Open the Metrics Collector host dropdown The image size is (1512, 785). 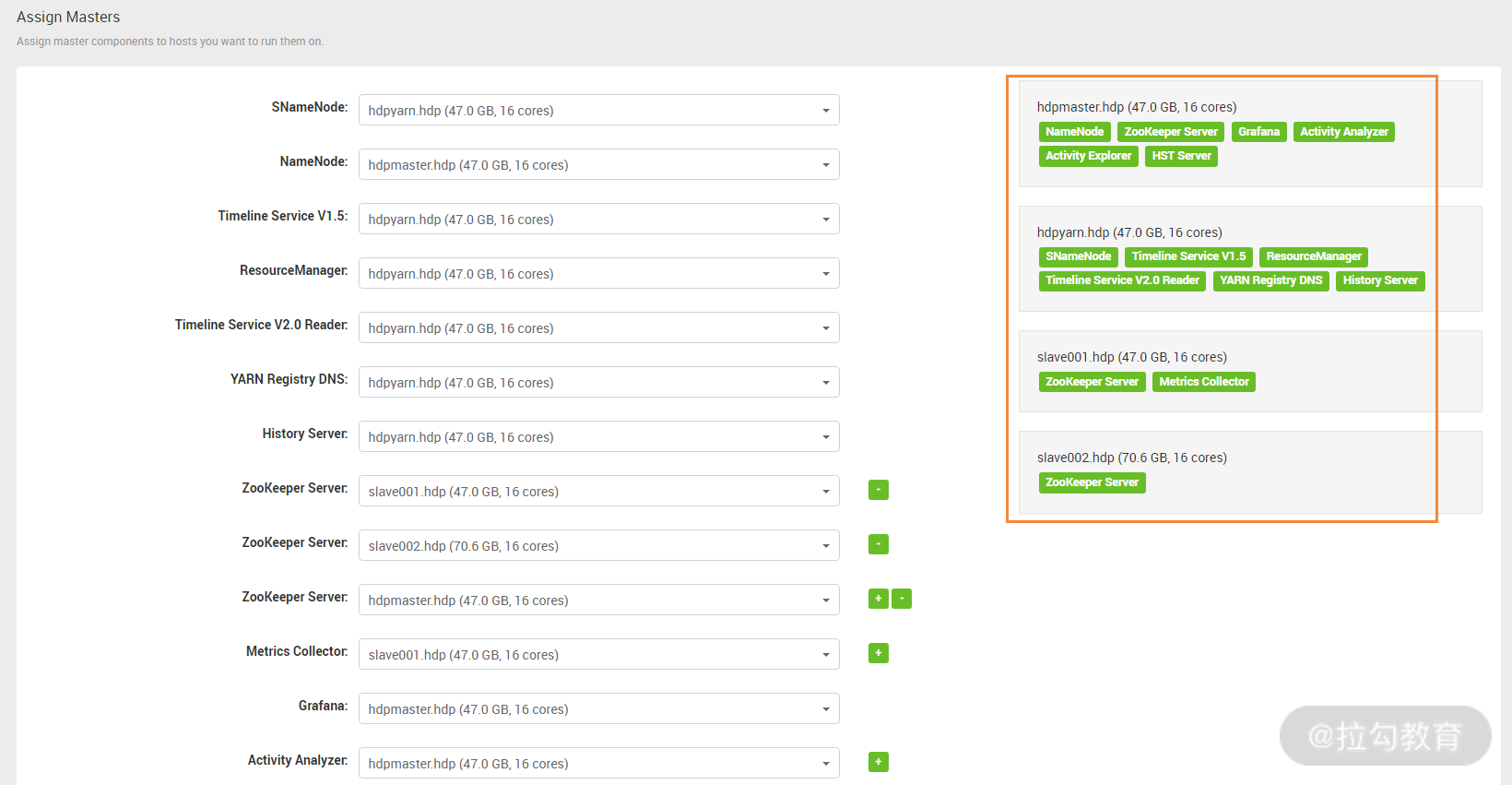(598, 654)
